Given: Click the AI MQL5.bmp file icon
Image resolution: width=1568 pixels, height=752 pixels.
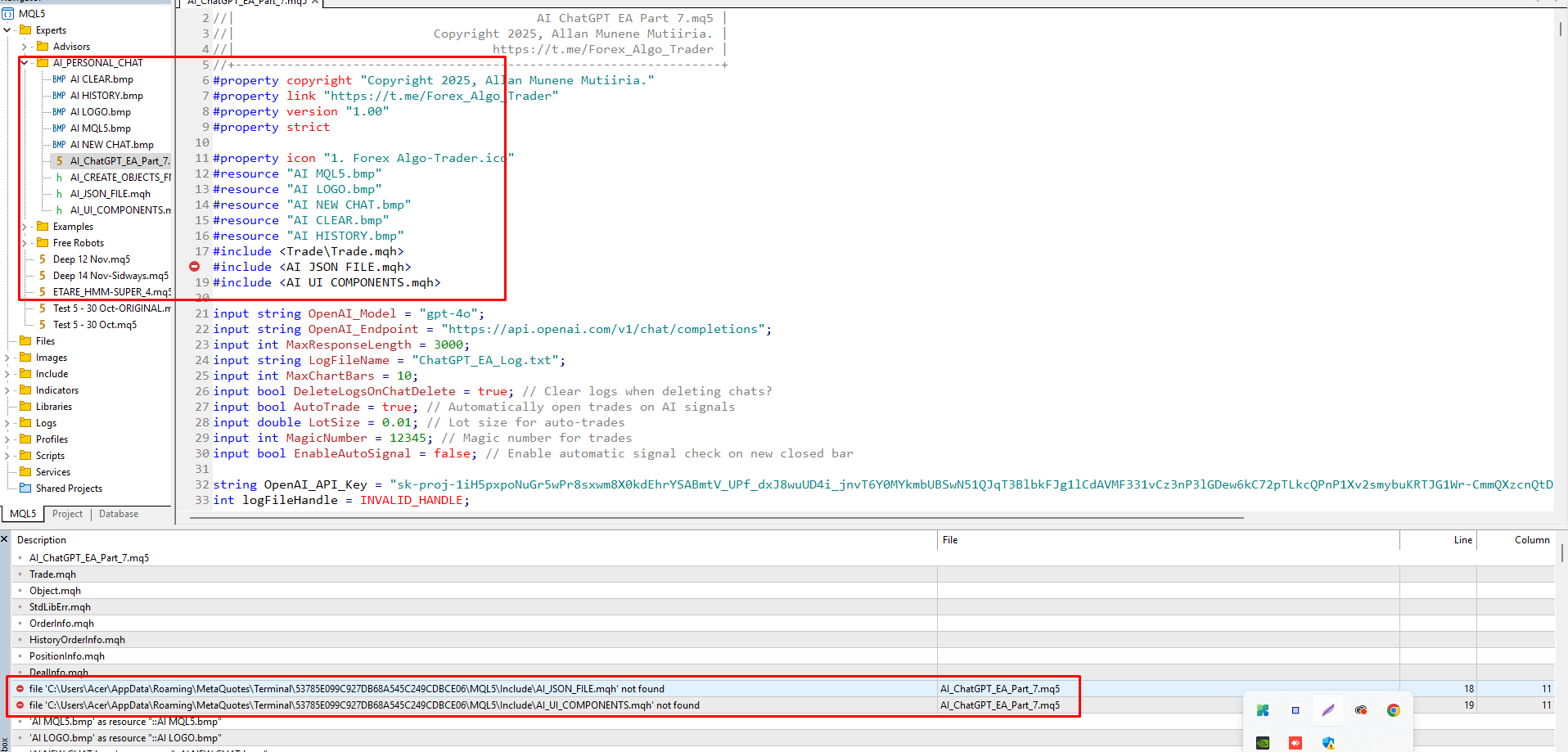Looking at the screenshot, I should tap(59, 128).
